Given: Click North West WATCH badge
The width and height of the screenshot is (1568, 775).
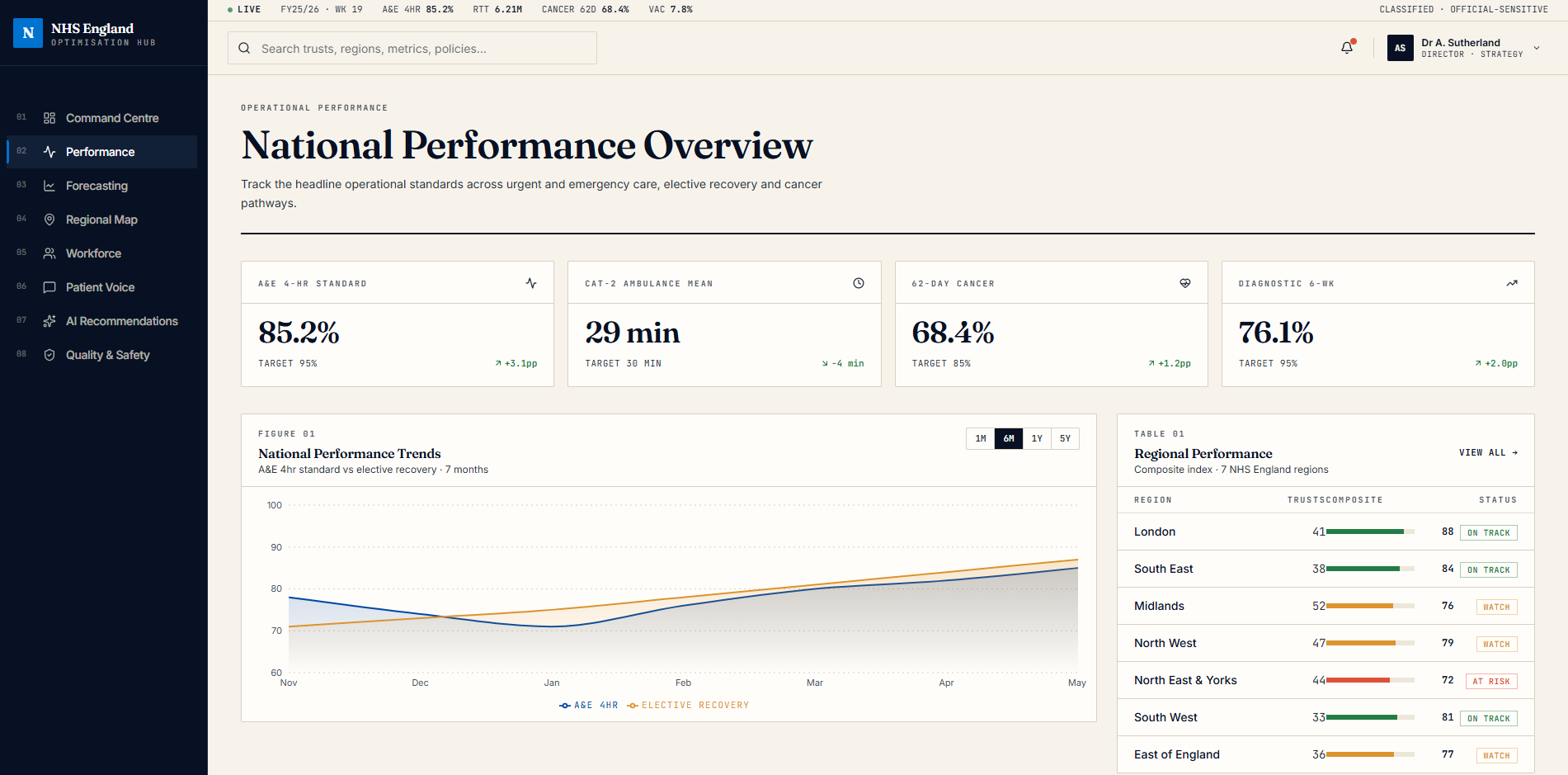Looking at the screenshot, I should click(1496, 644).
